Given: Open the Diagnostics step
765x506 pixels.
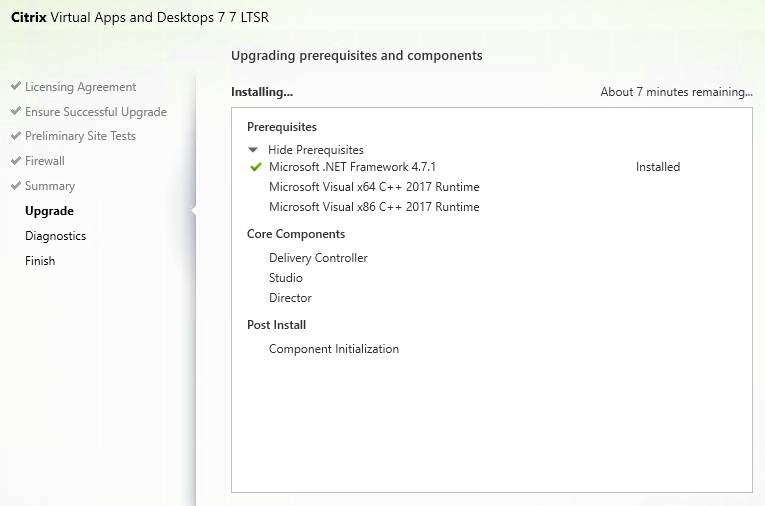Looking at the screenshot, I should point(56,236).
